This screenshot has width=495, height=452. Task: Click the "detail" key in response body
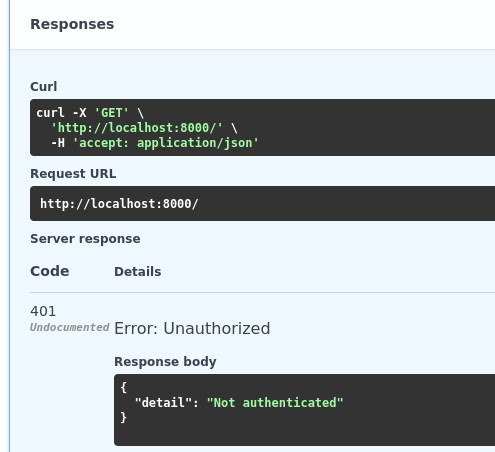tap(163, 403)
